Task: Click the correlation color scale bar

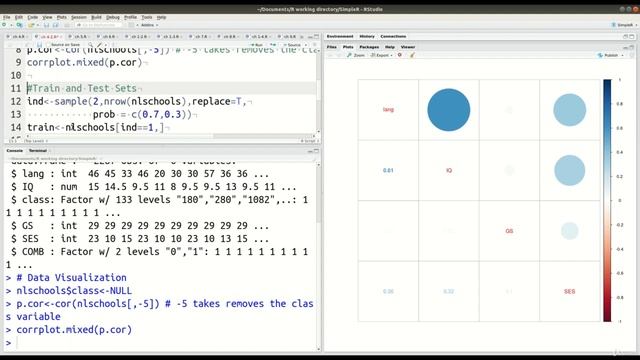Action: [x=607, y=200]
